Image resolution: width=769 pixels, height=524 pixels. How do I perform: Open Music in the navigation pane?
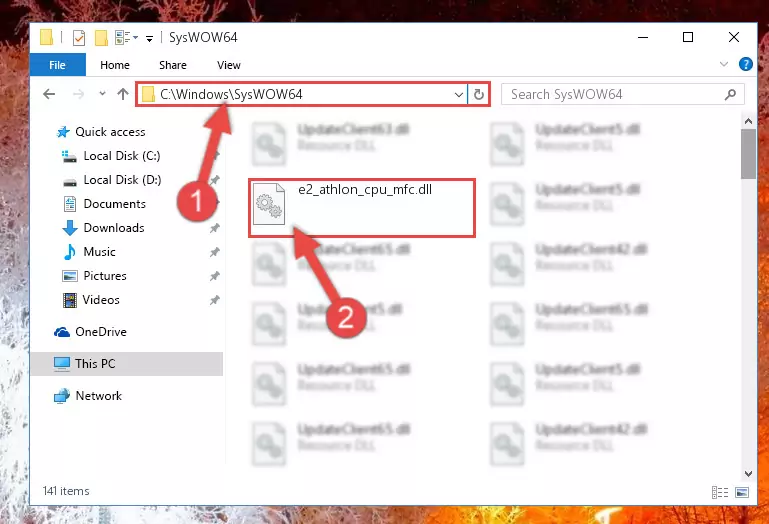(x=99, y=252)
